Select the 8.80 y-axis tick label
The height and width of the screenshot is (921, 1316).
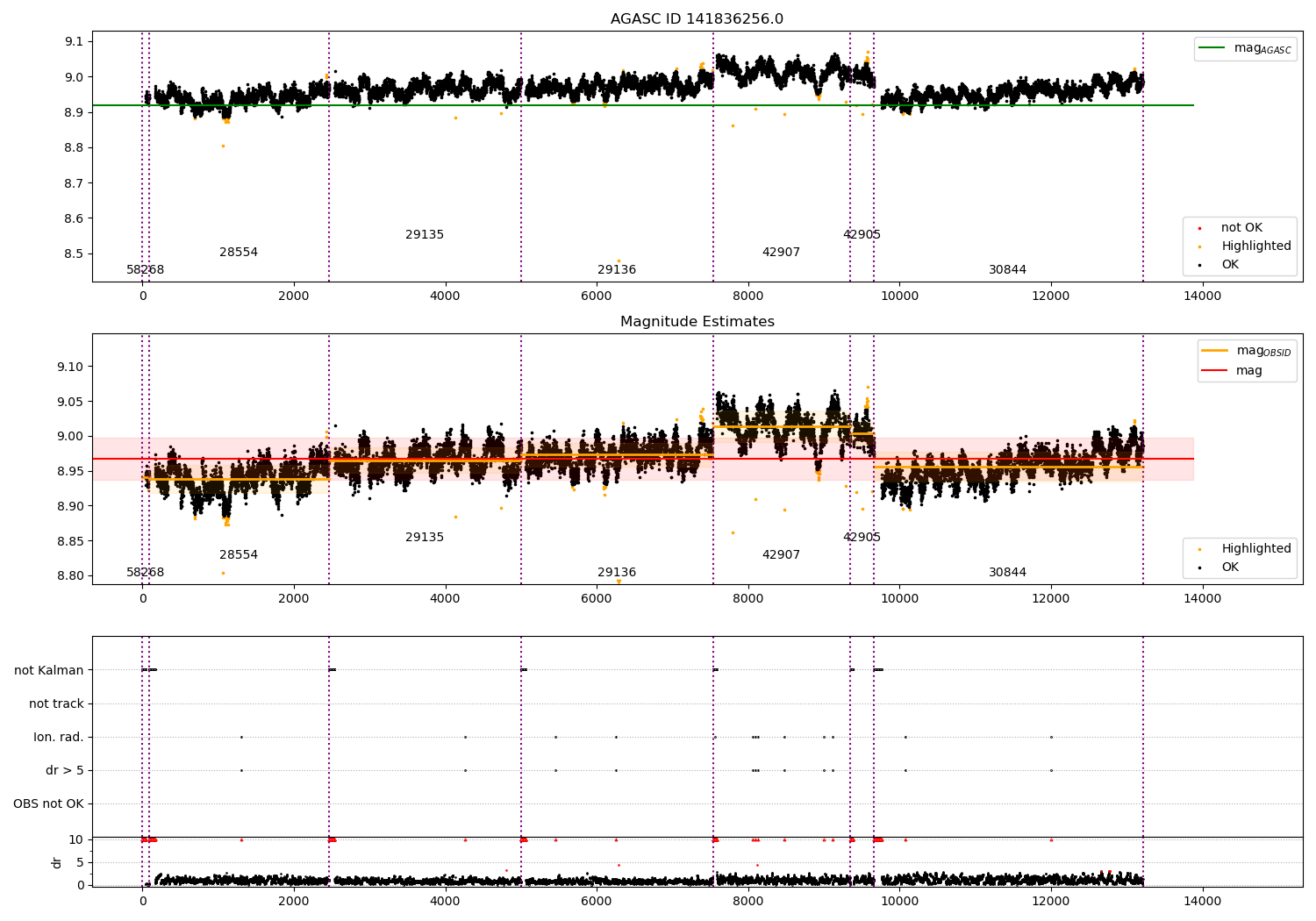point(70,576)
